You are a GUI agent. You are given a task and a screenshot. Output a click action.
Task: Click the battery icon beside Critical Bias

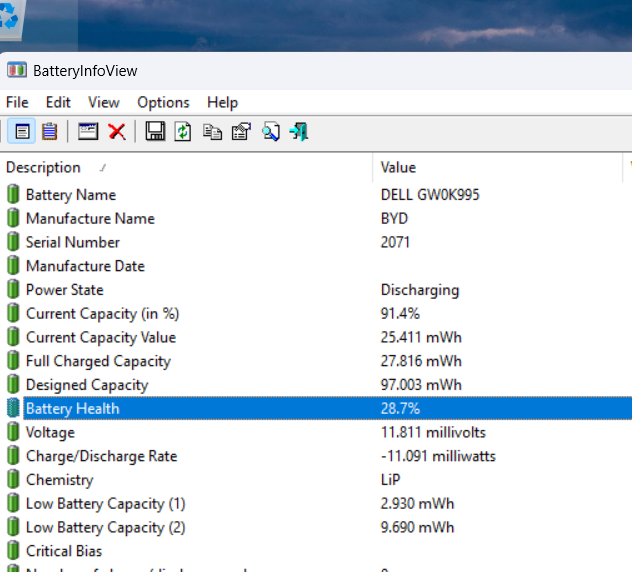[x=13, y=551]
